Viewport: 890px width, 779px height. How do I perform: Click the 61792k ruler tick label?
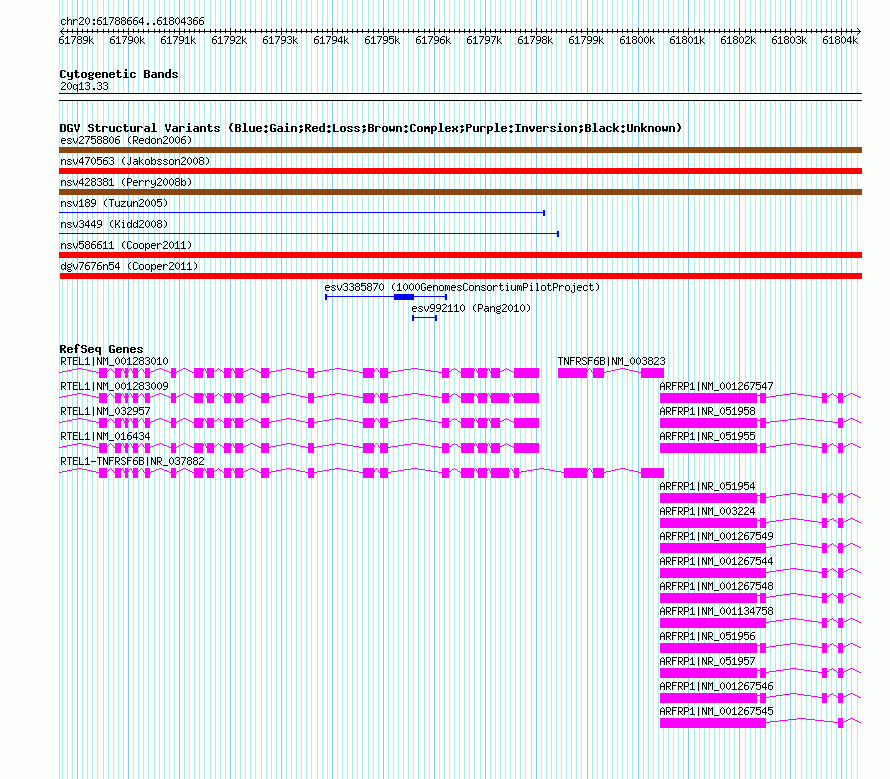coord(229,40)
